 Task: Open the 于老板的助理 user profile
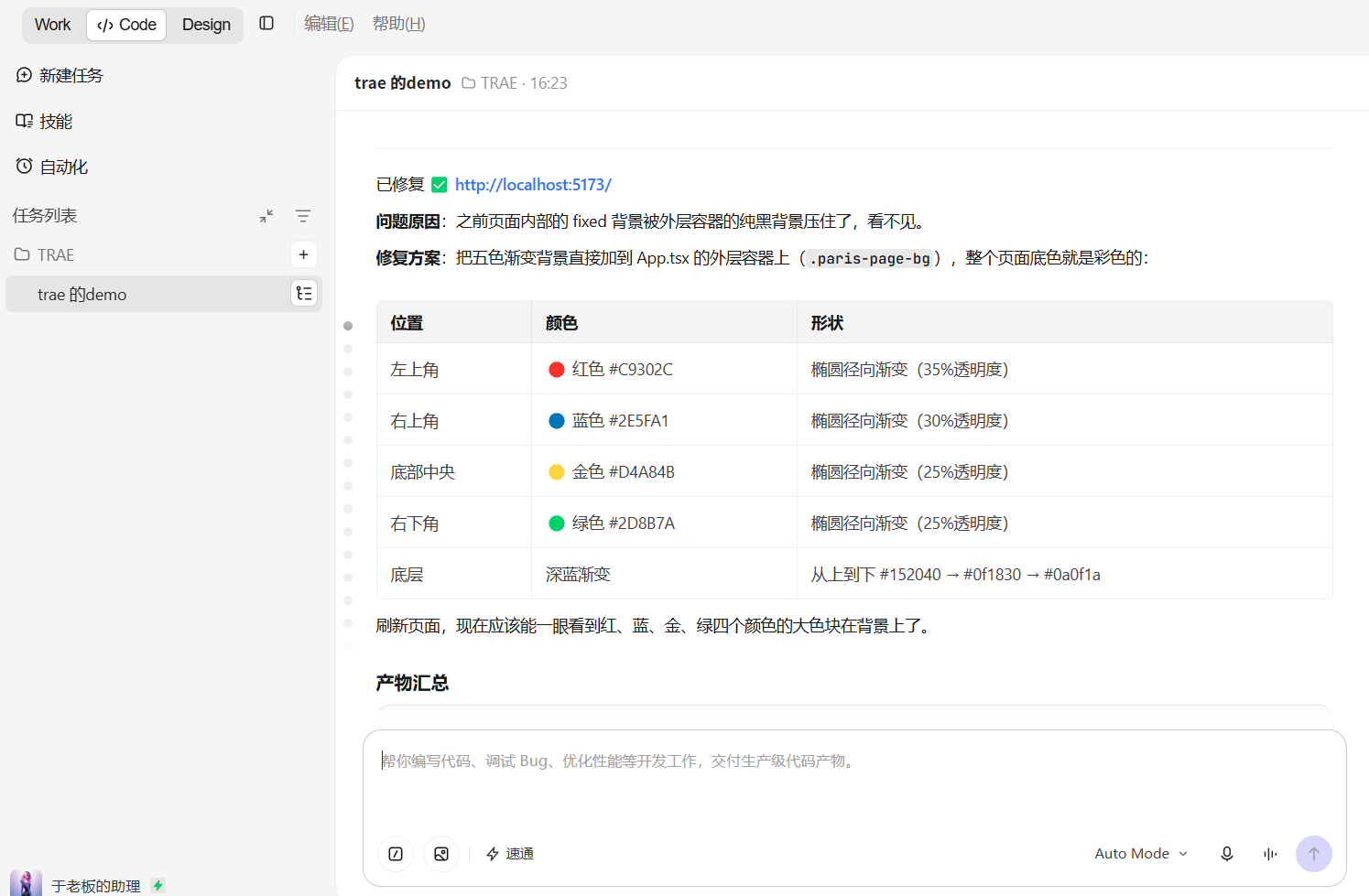[x=95, y=886]
